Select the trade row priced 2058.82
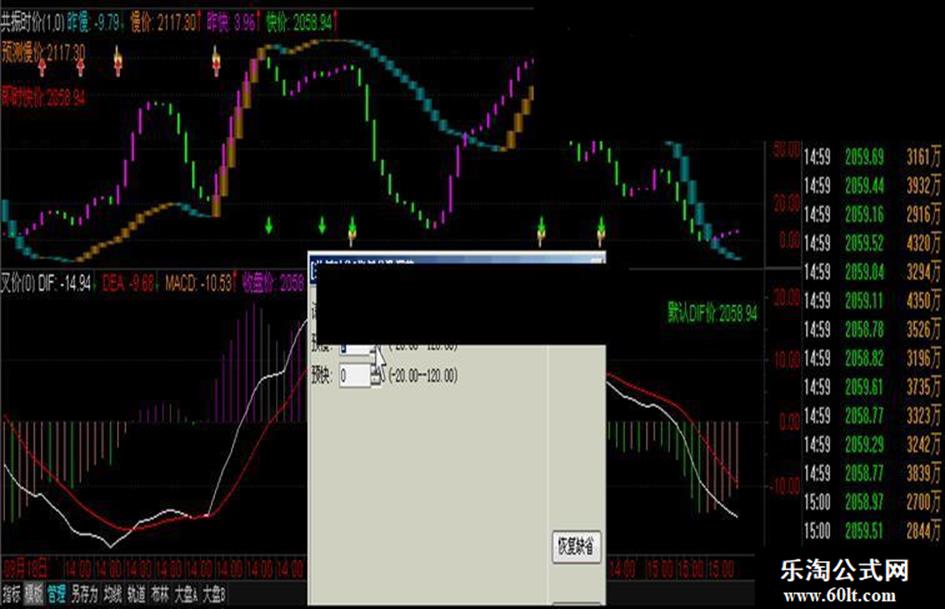Viewport: 945px width, 609px height. coord(872,358)
